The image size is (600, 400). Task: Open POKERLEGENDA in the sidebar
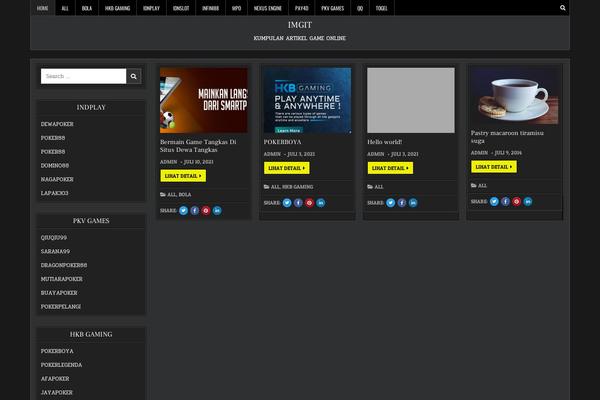pos(61,364)
